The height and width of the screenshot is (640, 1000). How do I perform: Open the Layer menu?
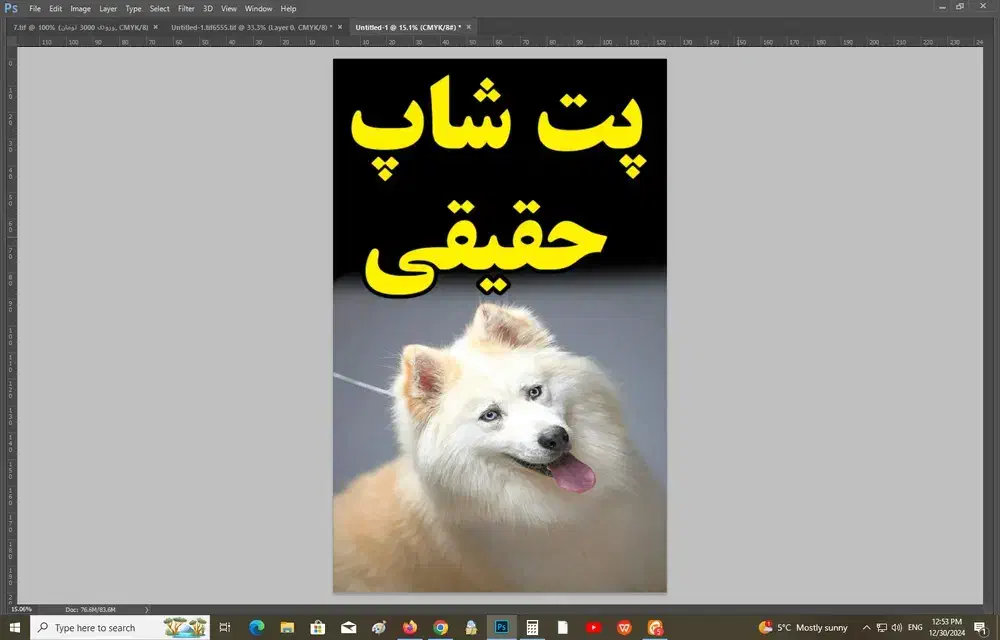tap(108, 8)
